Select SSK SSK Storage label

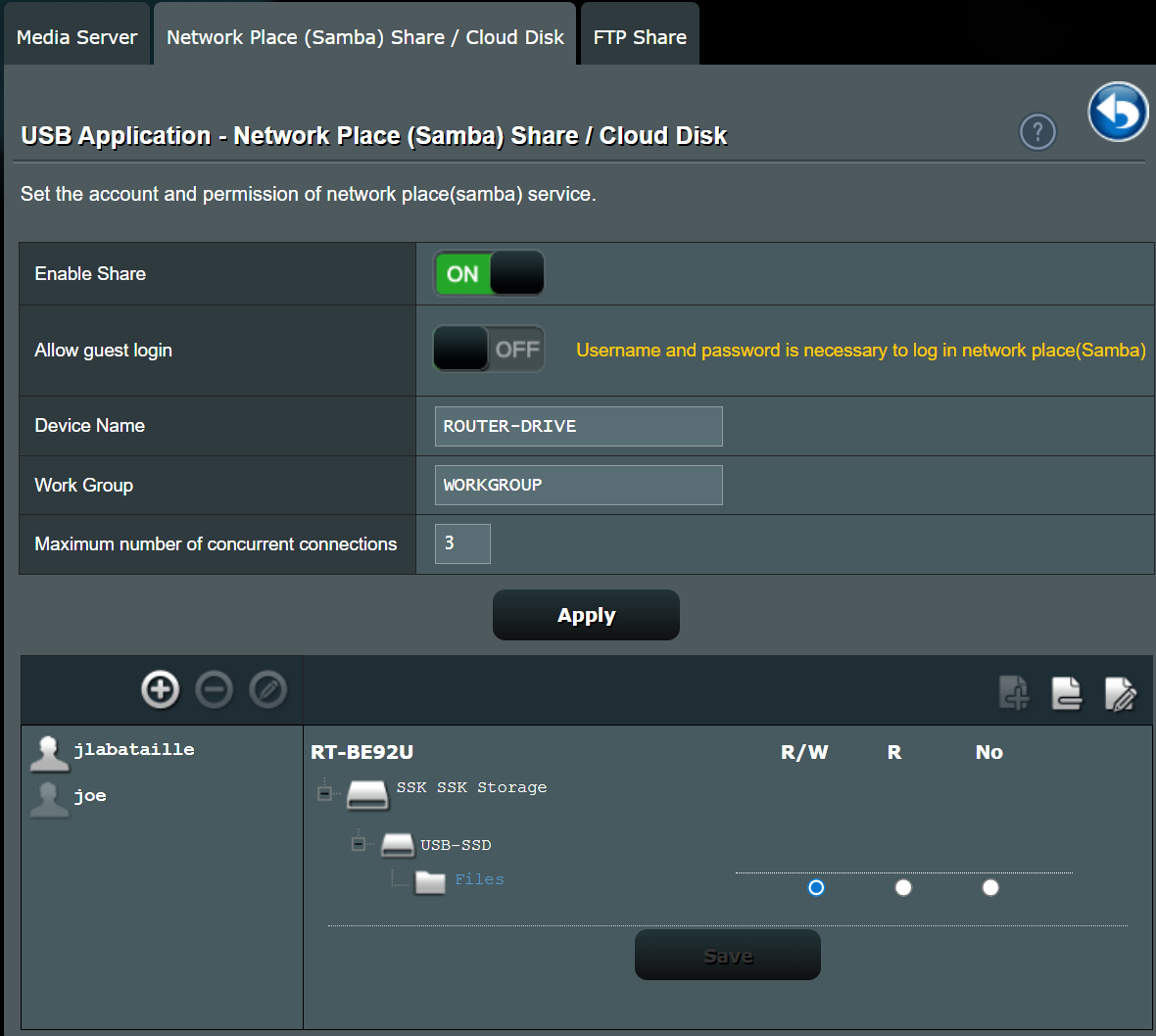[x=472, y=787]
